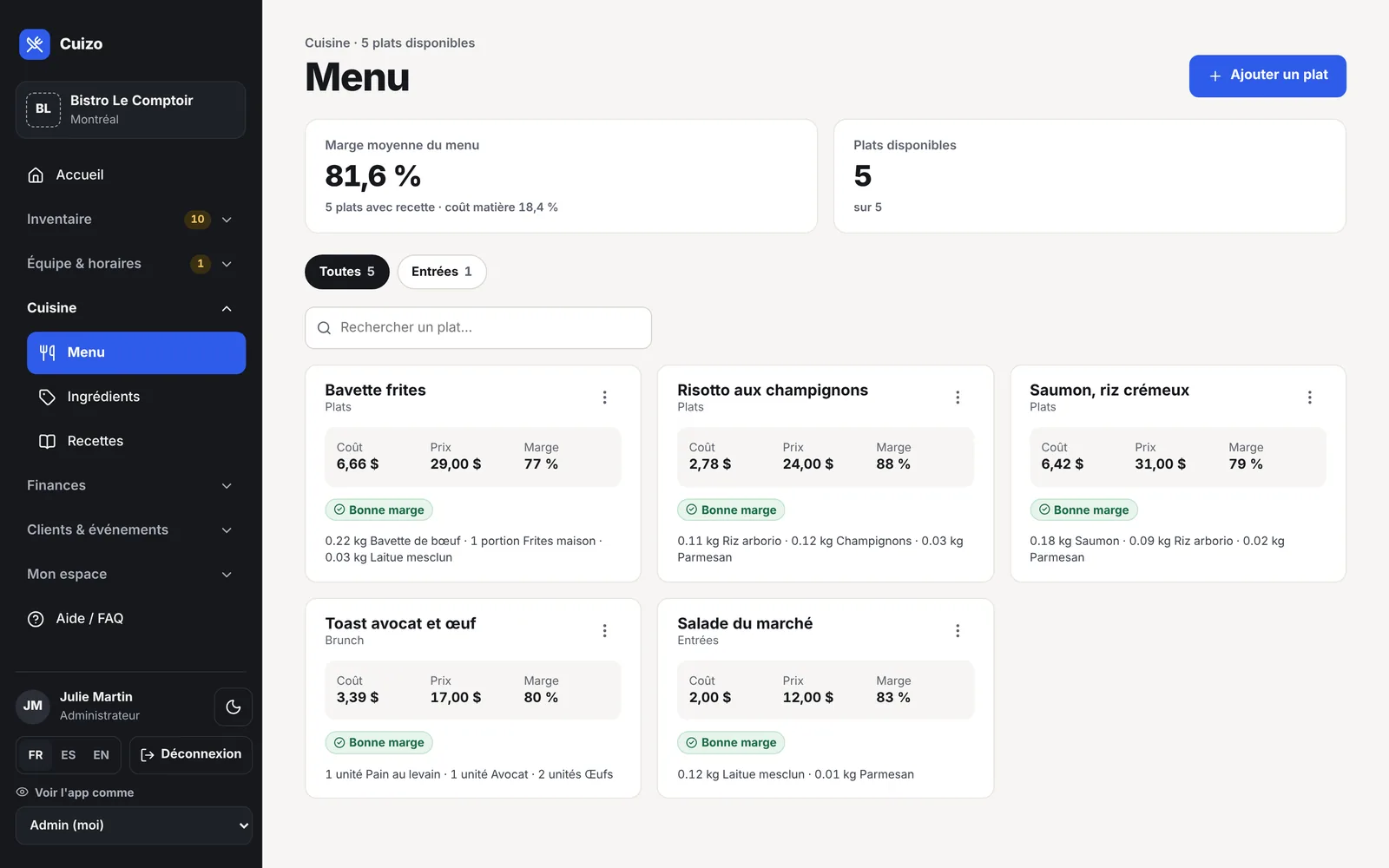The width and height of the screenshot is (1389, 868).
Task: Click the Équipe & horaires 1 badge
Action: (x=201, y=264)
